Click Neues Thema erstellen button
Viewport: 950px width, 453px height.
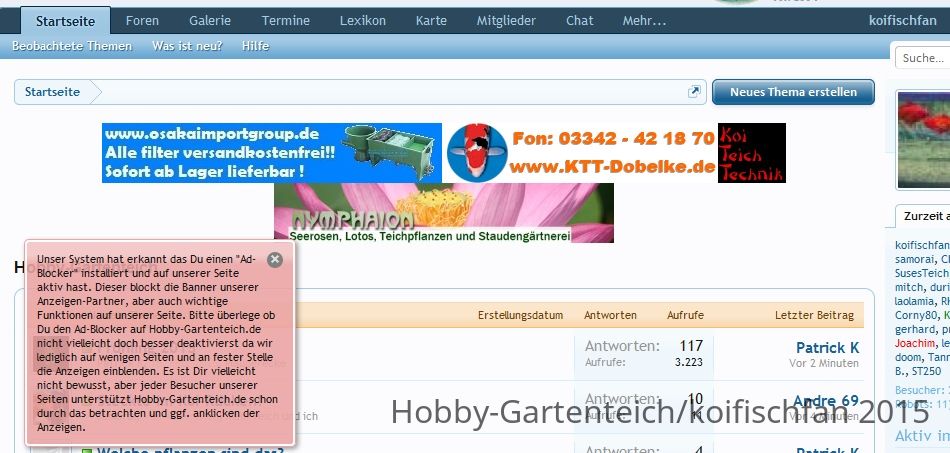793,92
